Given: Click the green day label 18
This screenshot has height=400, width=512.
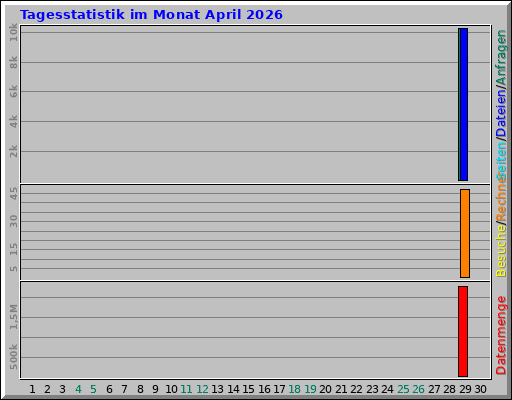Looking at the screenshot, I should click(x=294, y=389).
